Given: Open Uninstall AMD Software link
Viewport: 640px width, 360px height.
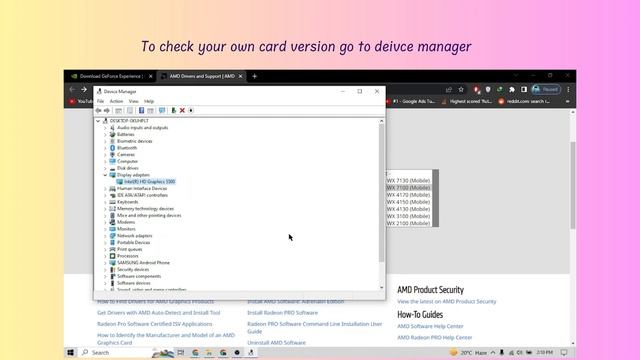Looking at the screenshot, I should [x=276, y=343].
